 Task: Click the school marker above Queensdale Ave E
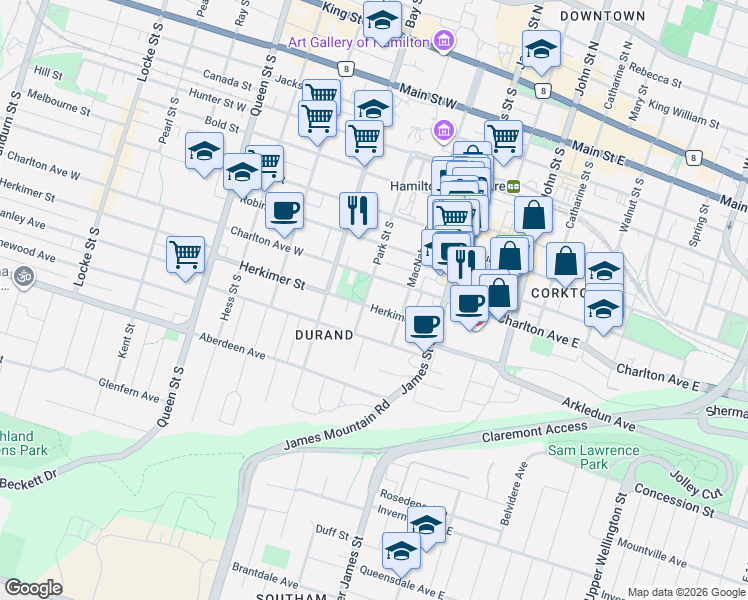pyautogui.click(x=402, y=552)
